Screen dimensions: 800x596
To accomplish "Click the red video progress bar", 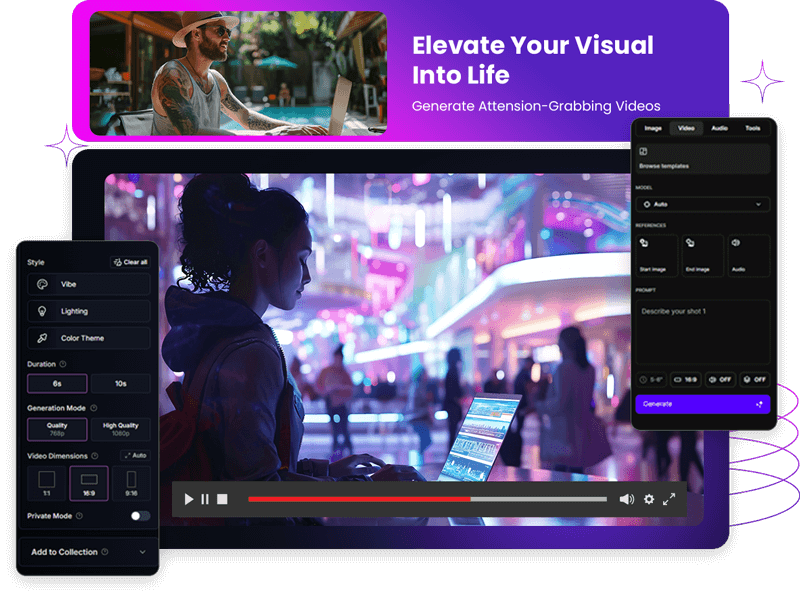I will click(359, 499).
